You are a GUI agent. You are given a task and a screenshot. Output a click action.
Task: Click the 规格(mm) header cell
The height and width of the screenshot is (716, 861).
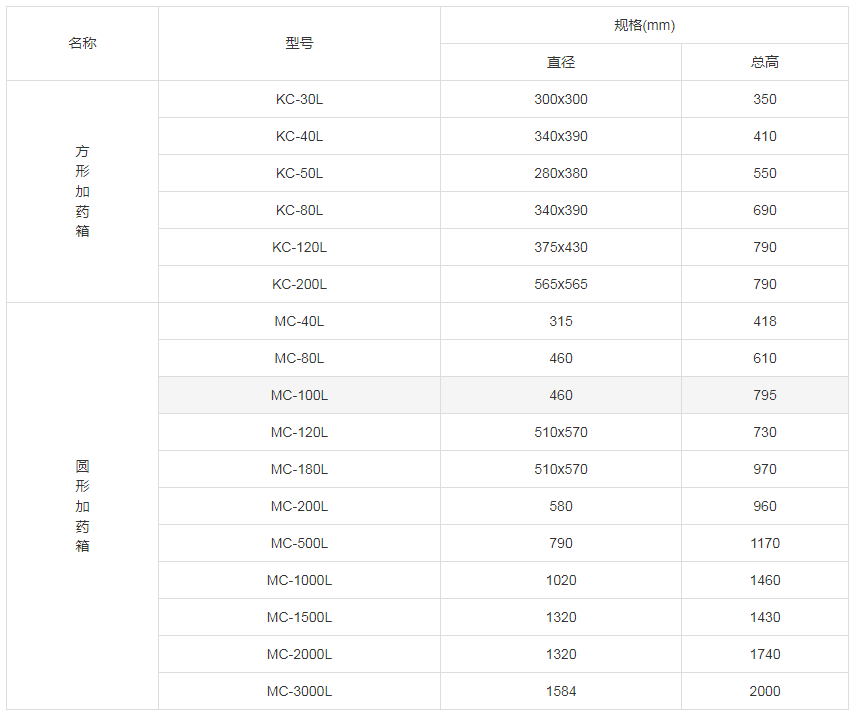point(644,26)
